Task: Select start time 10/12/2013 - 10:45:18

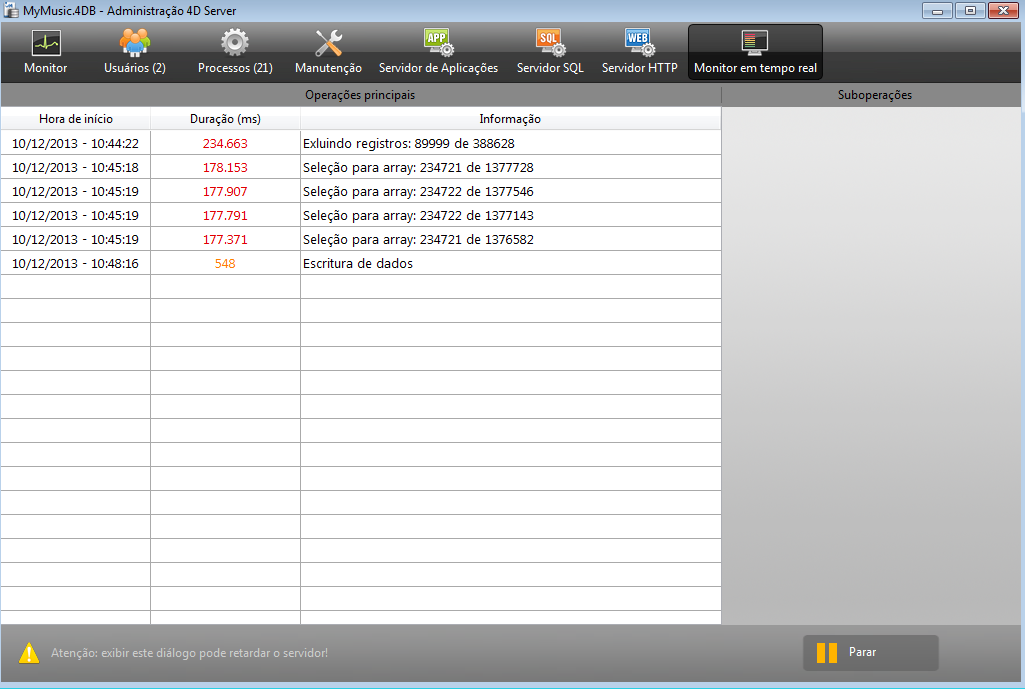Action: [x=75, y=167]
